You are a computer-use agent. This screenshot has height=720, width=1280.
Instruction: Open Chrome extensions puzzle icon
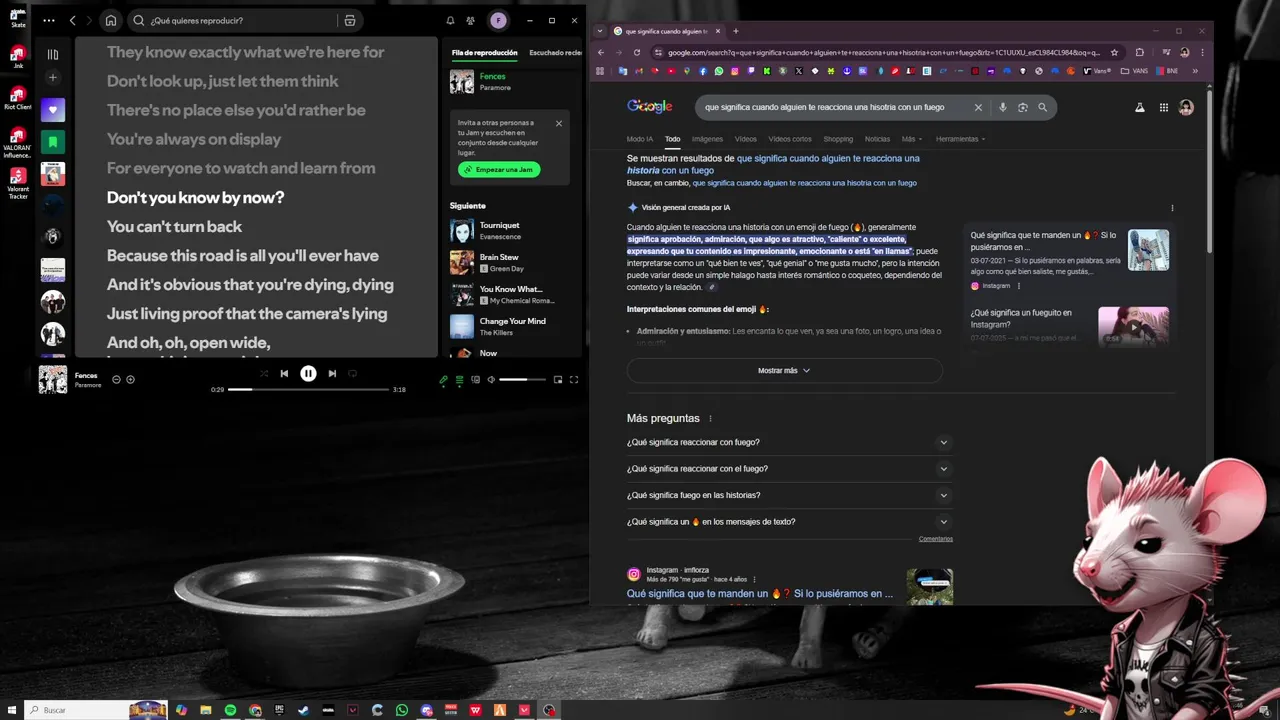[x=1139, y=52]
